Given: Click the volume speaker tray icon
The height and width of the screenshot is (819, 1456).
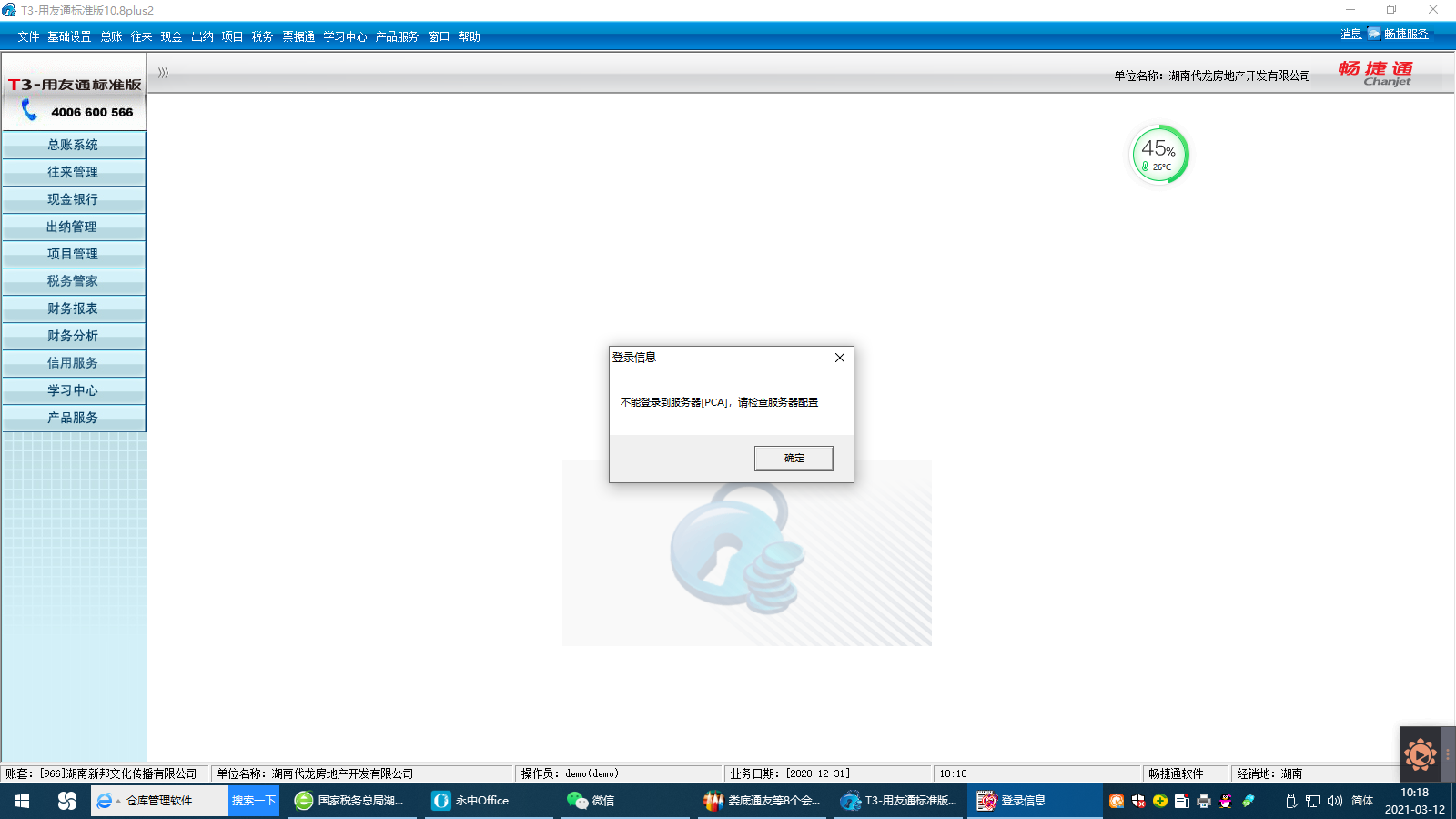Looking at the screenshot, I should (x=1335, y=801).
